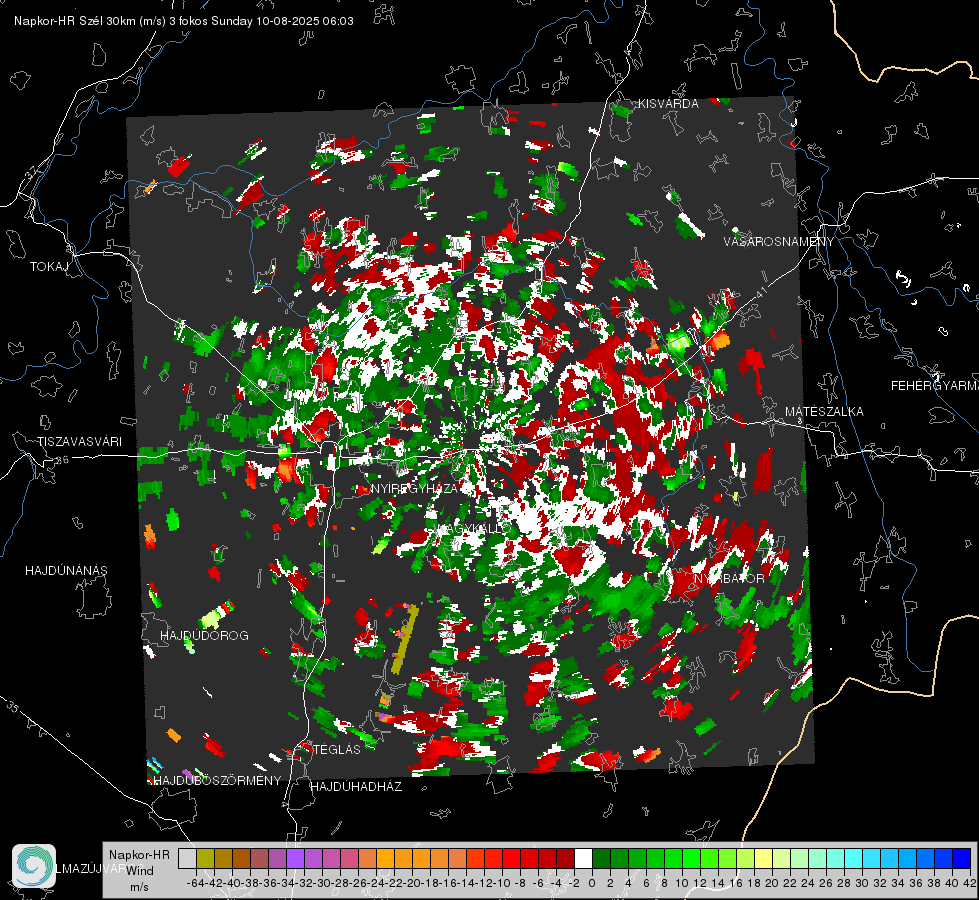Viewport: 979px width, 900px height.
Task: Click the radar title 'Napkor-HR Szél 30km' text
Action: (x=77, y=21)
